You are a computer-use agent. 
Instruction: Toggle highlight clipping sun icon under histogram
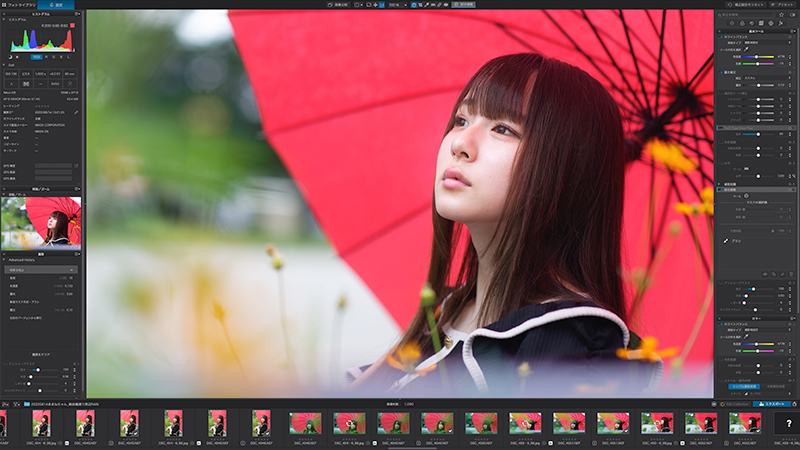tap(17, 57)
